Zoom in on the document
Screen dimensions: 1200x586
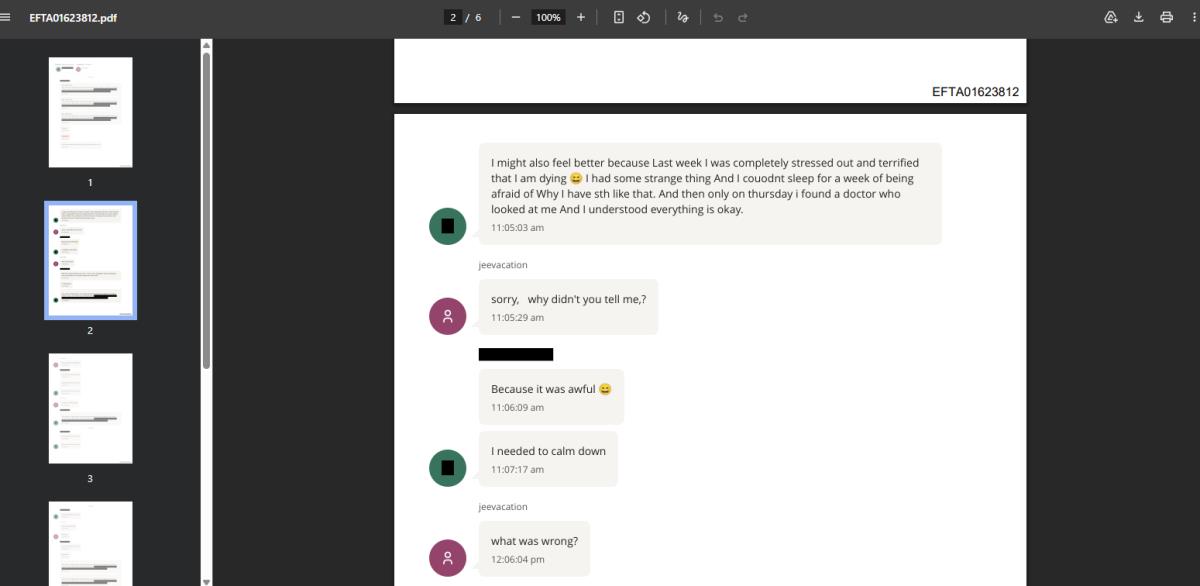coord(580,17)
